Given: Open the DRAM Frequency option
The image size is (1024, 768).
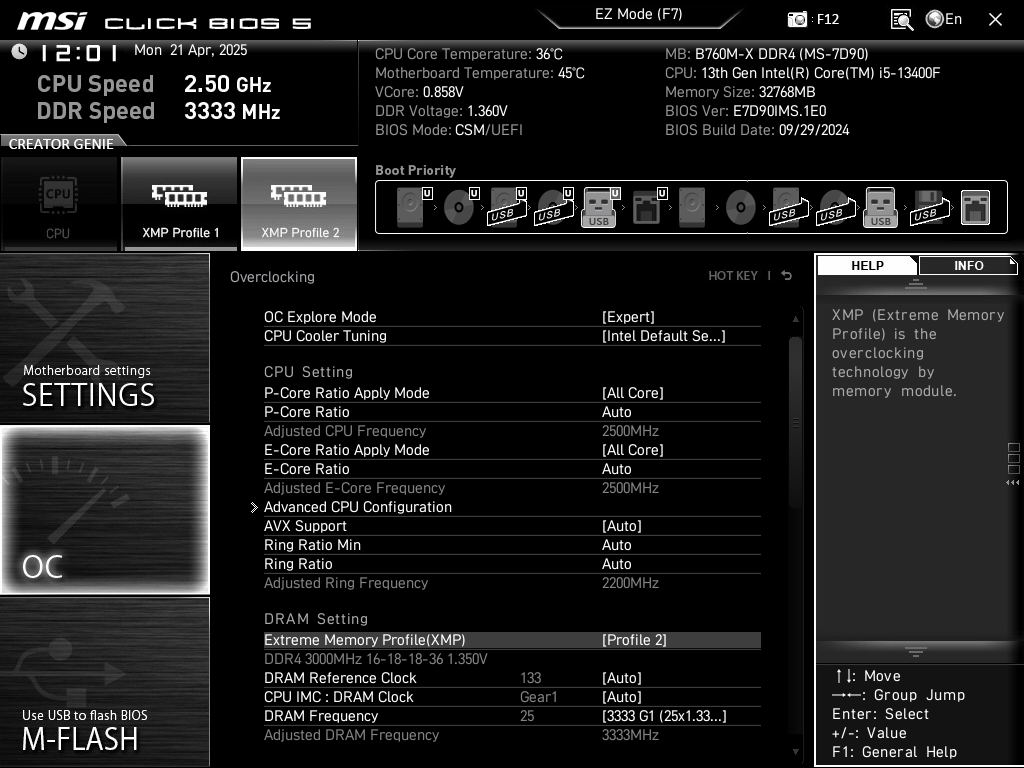Looking at the screenshot, I should (512, 716).
